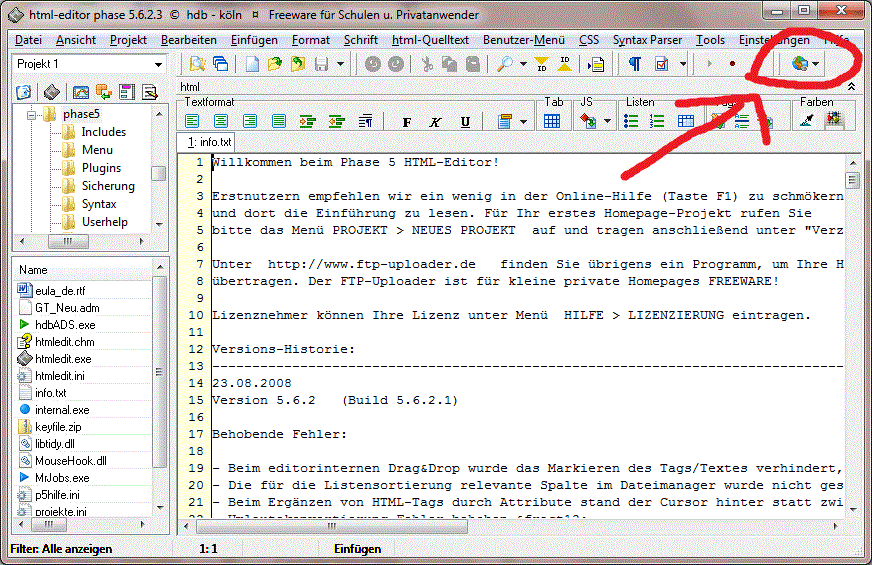Image resolution: width=872 pixels, height=565 pixels.
Task: Click the paste-format dropdown arrow in Textformat
Action: pyautogui.click(x=523, y=121)
